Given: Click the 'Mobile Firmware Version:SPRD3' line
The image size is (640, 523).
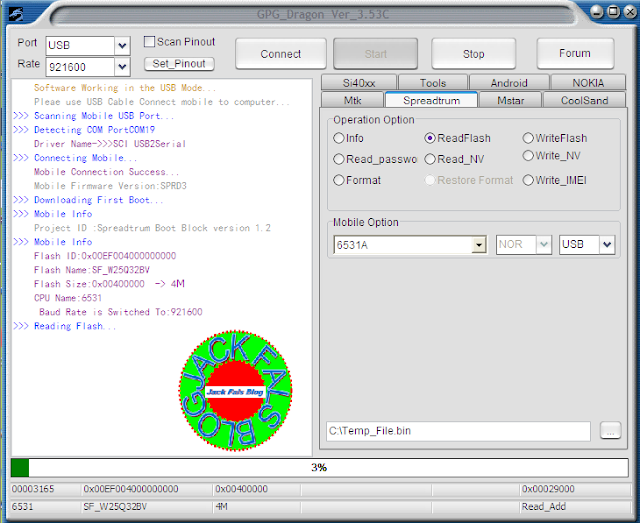Looking at the screenshot, I should [110, 186].
